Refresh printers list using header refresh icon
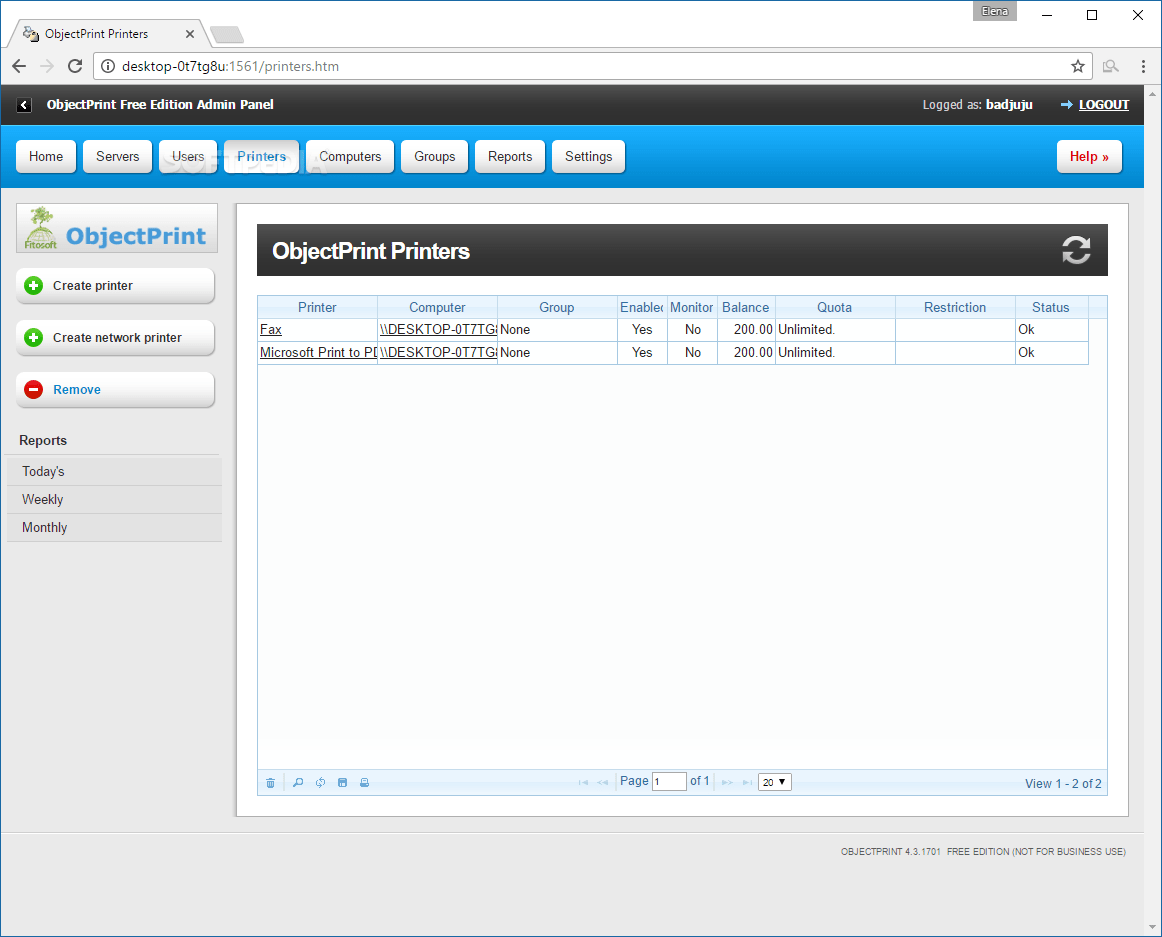This screenshot has width=1162, height=937. pos(1076,250)
